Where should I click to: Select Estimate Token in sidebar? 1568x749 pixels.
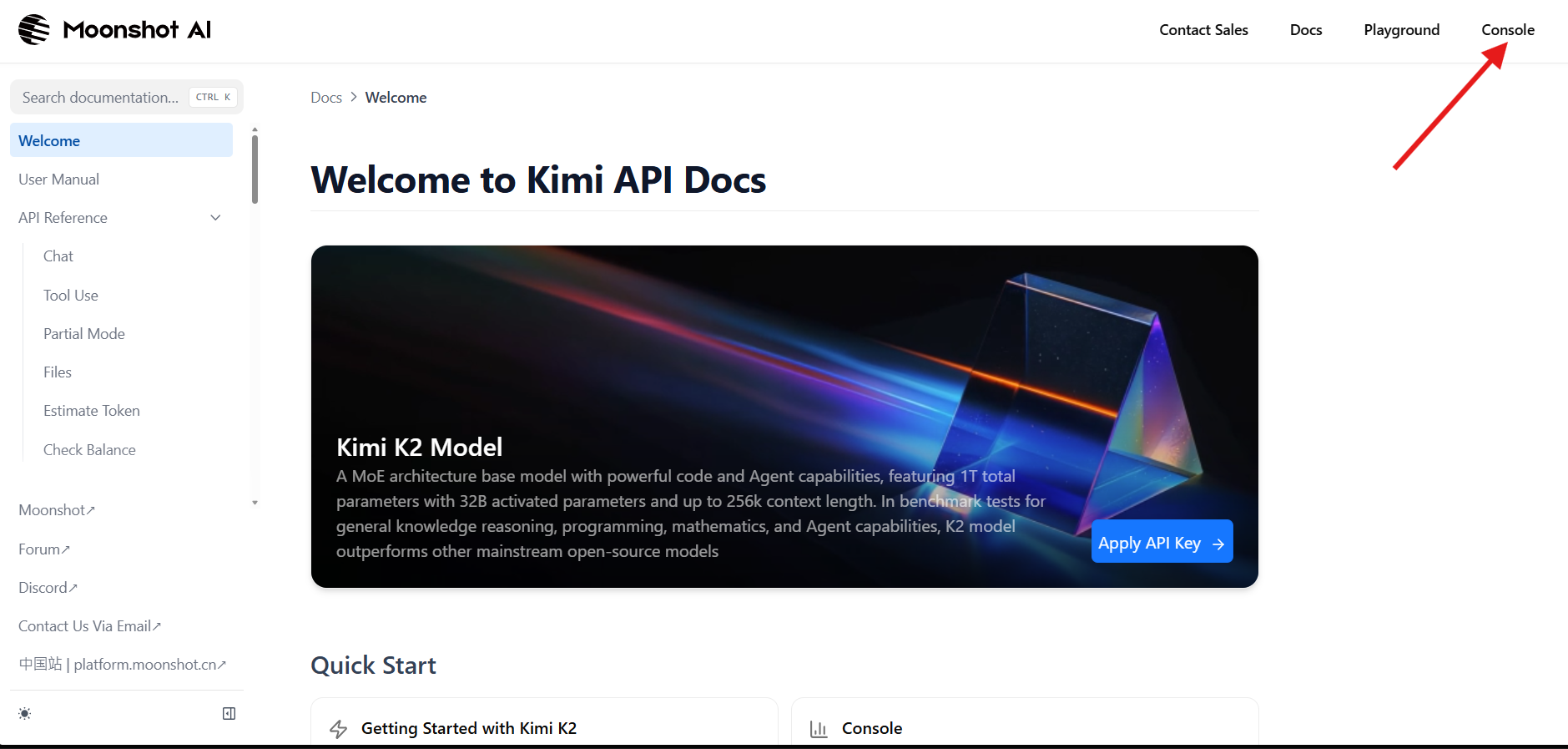pos(92,411)
